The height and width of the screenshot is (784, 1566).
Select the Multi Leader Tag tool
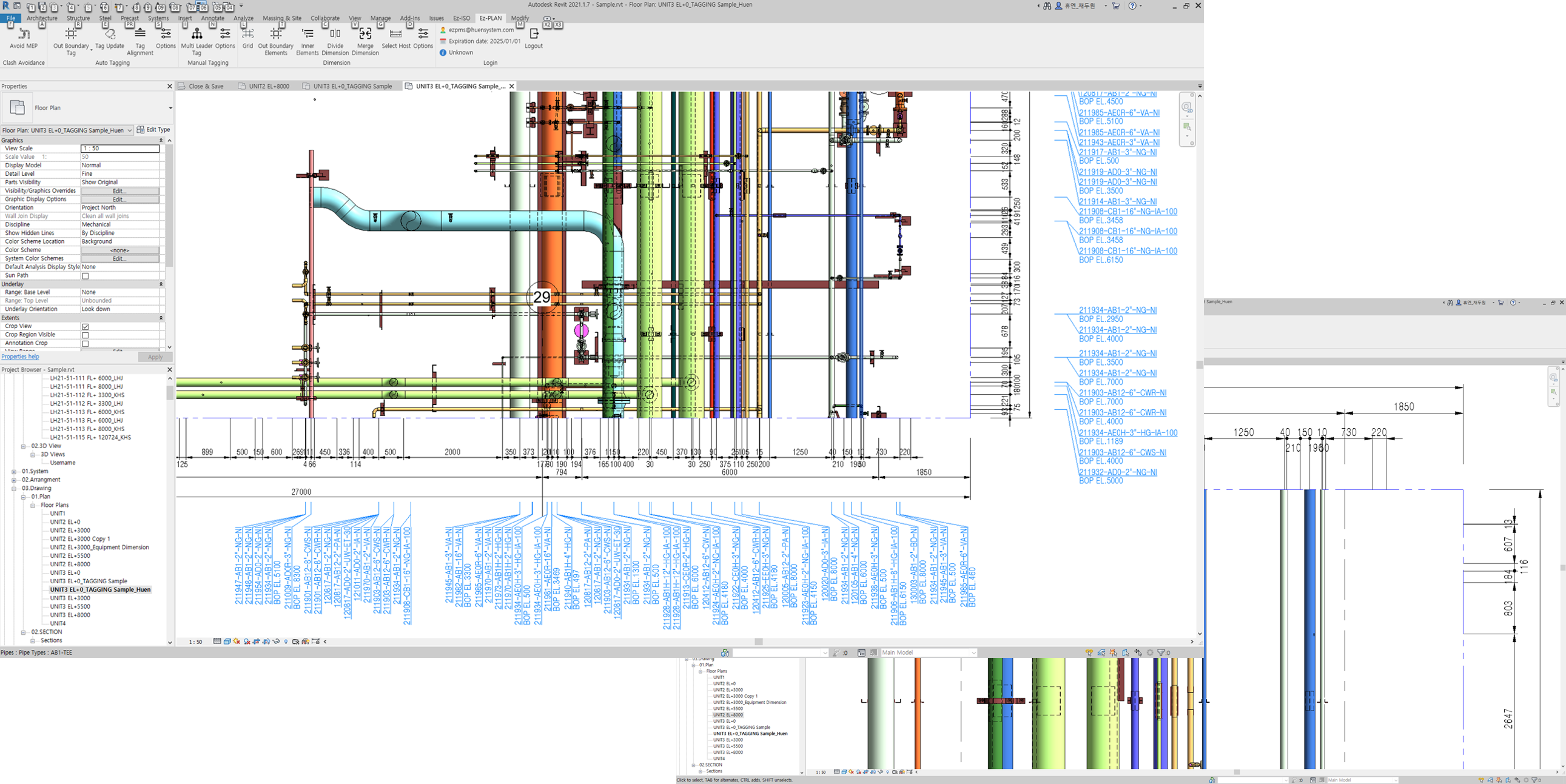197,41
